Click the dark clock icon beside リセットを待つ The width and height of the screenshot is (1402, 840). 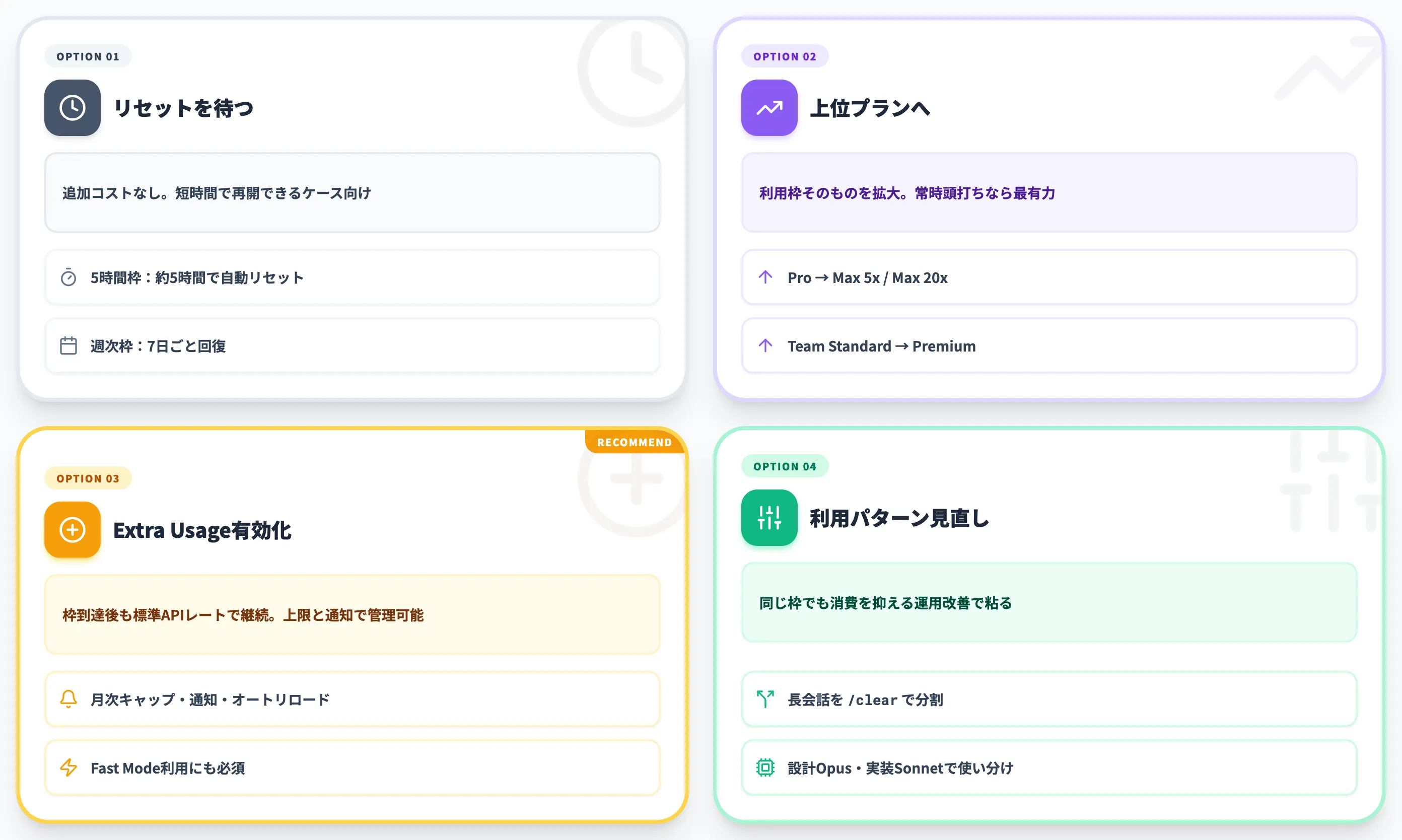point(73,108)
